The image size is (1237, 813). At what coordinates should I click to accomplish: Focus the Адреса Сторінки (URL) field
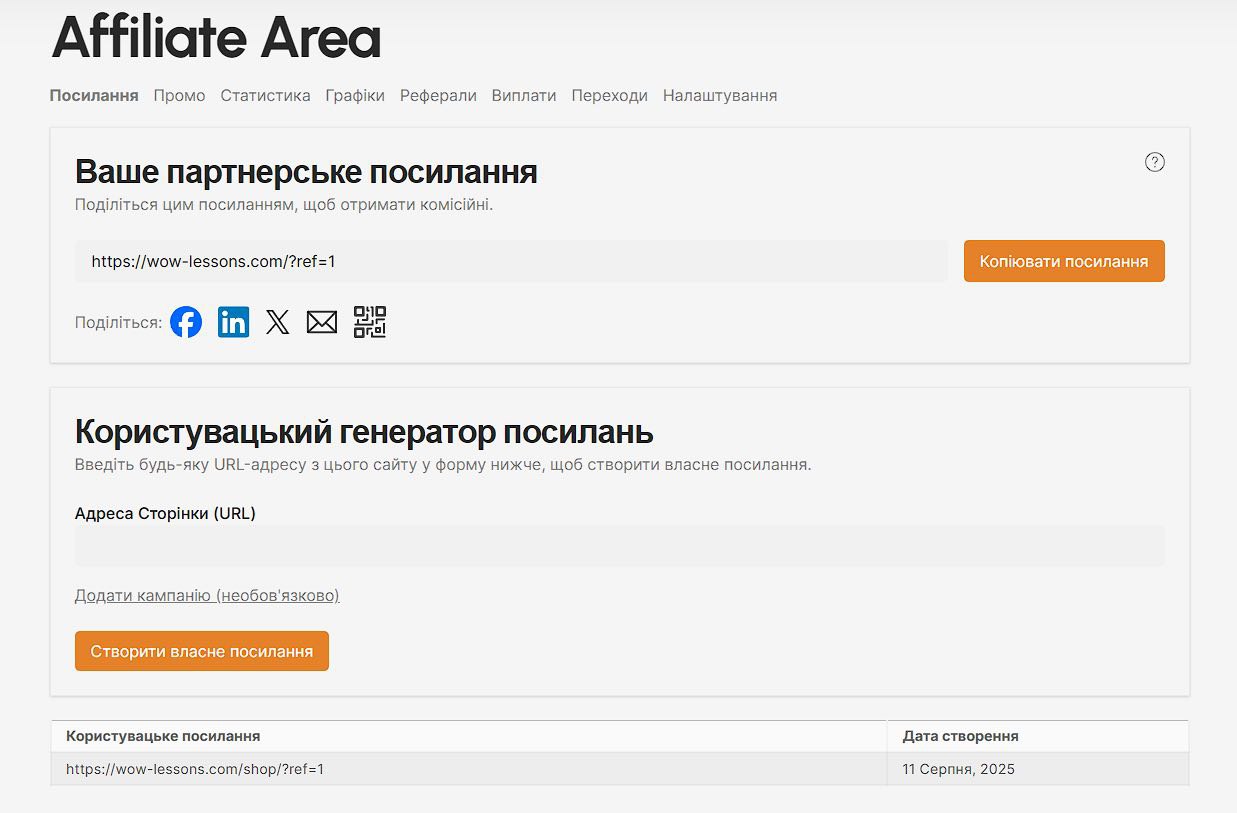click(620, 546)
